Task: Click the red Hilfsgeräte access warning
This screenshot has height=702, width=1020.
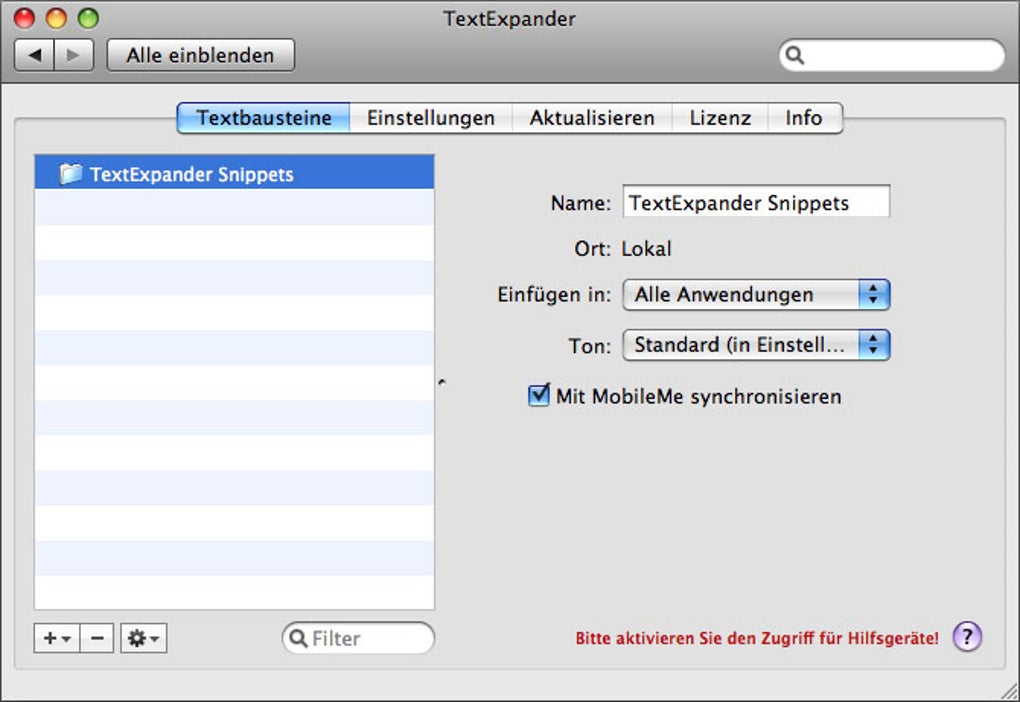Action: click(x=757, y=638)
